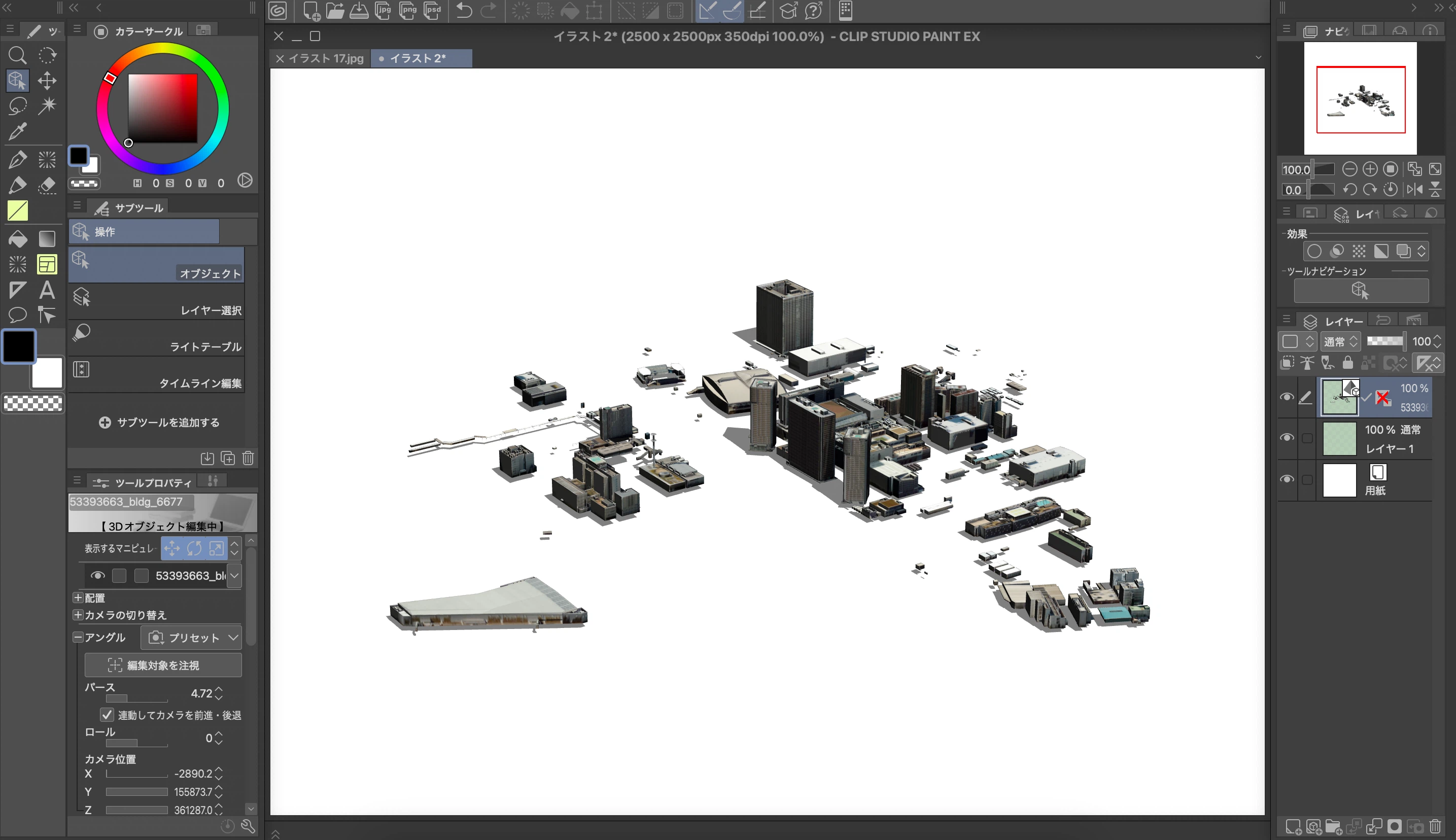Create new raster layer icon
The width and height of the screenshot is (1456, 840).
1293,826
